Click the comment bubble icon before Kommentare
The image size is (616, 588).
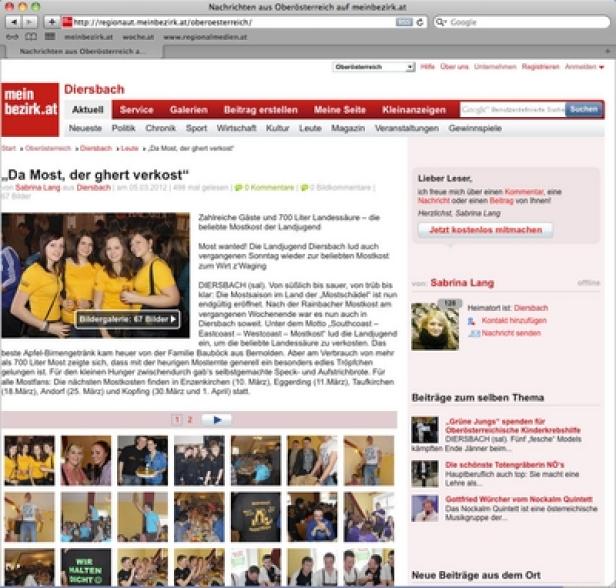pos(238,188)
